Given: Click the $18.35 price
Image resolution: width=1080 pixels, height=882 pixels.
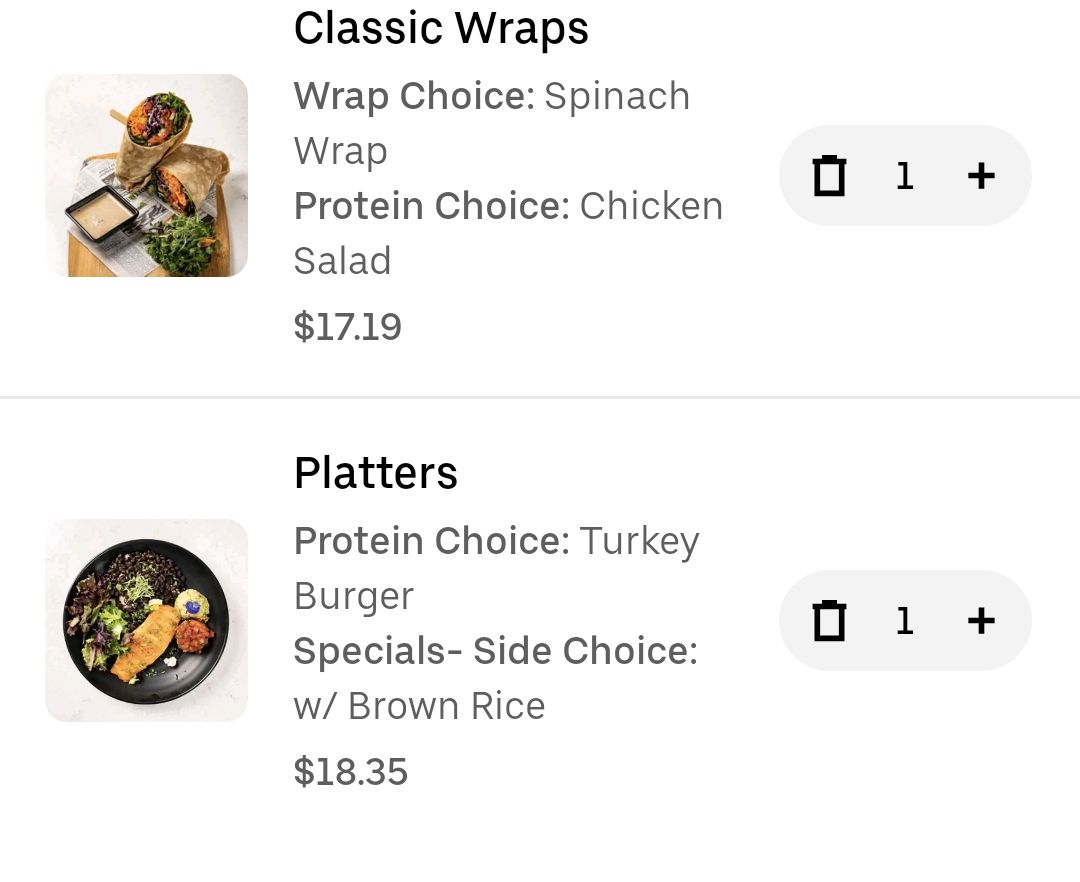Looking at the screenshot, I should click(x=351, y=771).
